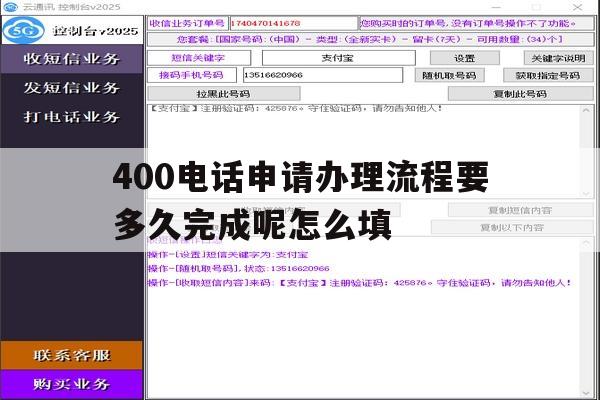The width and height of the screenshot is (600, 400).
Task: Click SMS box scrollbar up arrow
Action: tap(586, 110)
